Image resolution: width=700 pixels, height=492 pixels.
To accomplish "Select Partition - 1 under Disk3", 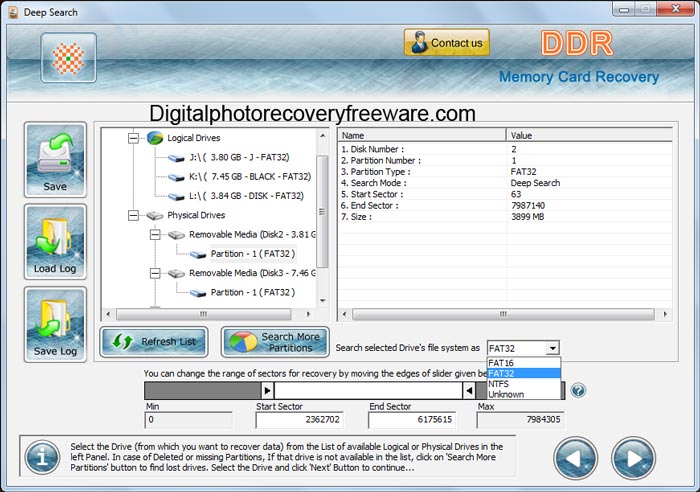I will pos(253,292).
